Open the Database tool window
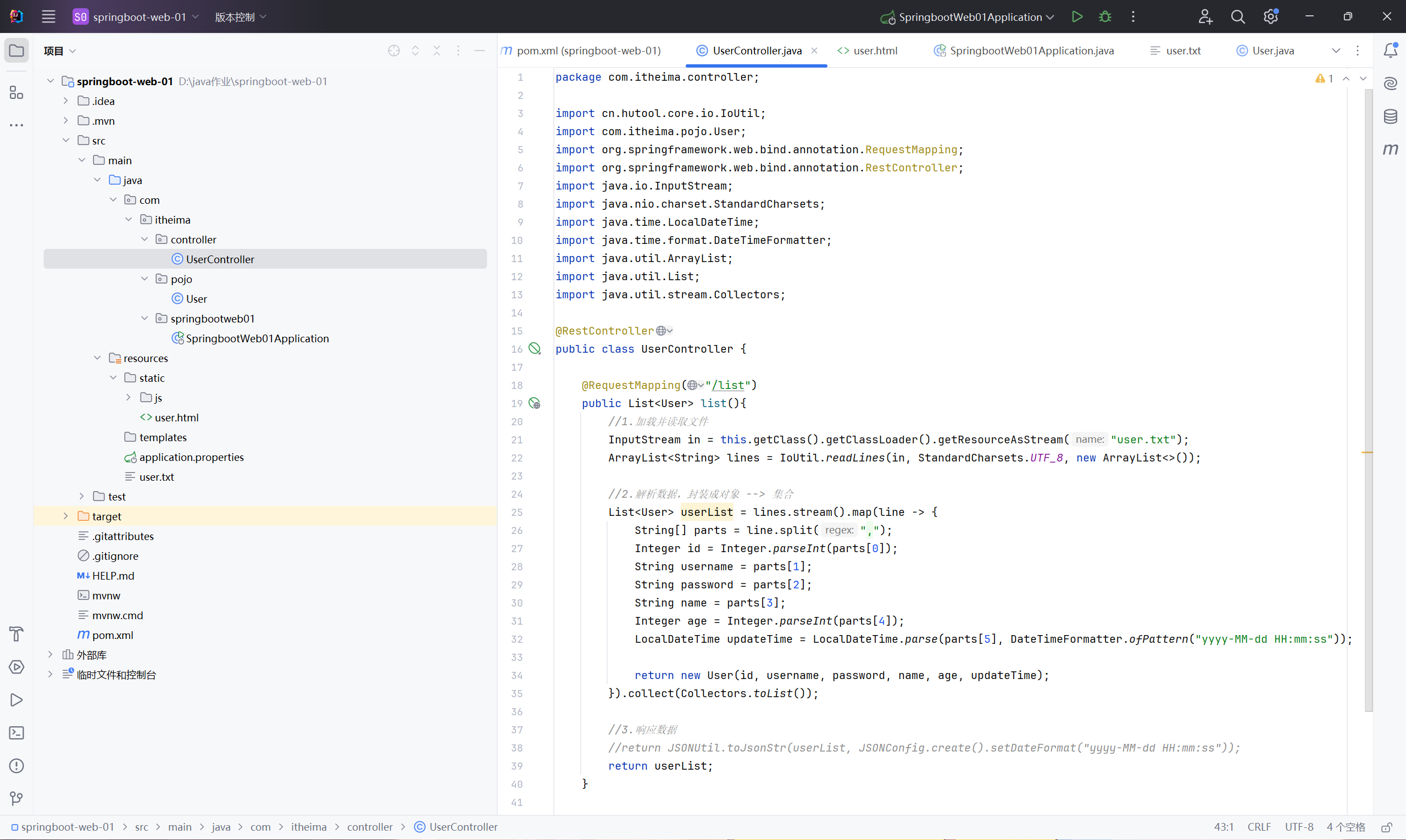This screenshot has width=1406, height=840. [1390, 116]
